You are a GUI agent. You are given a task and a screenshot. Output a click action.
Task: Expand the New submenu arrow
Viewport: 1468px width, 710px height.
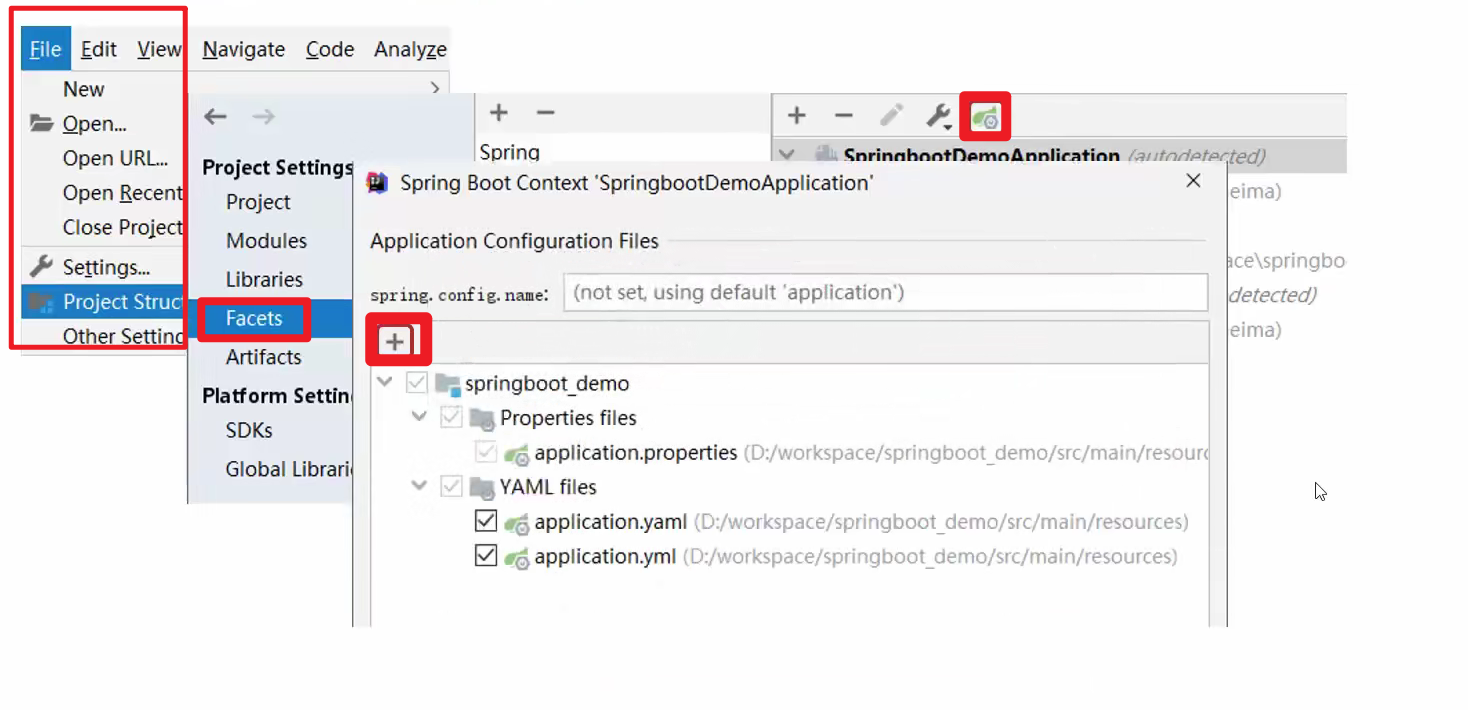point(435,89)
